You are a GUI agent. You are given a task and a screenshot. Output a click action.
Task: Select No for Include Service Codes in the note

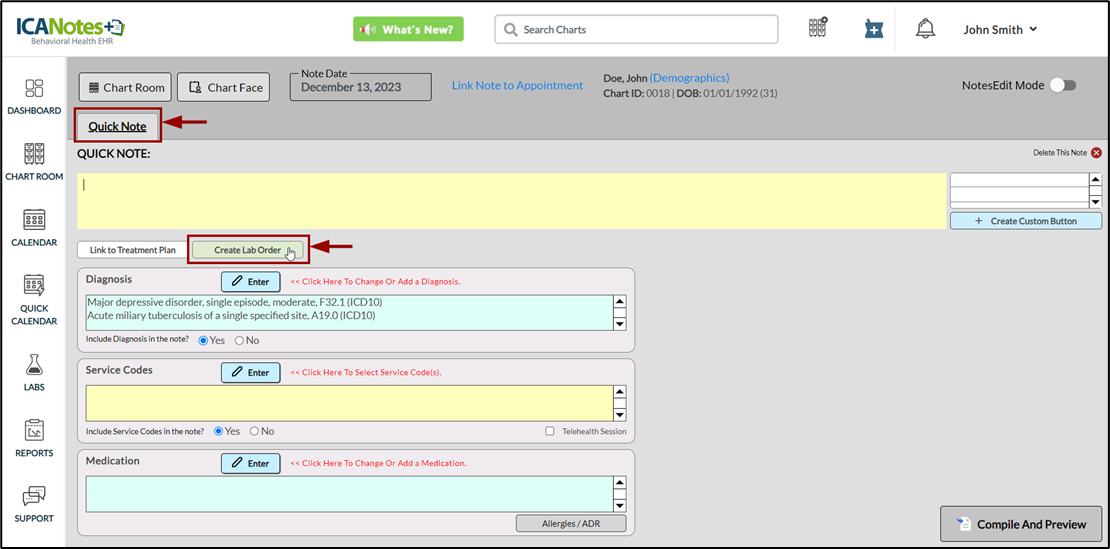click(x=255, y=431)
